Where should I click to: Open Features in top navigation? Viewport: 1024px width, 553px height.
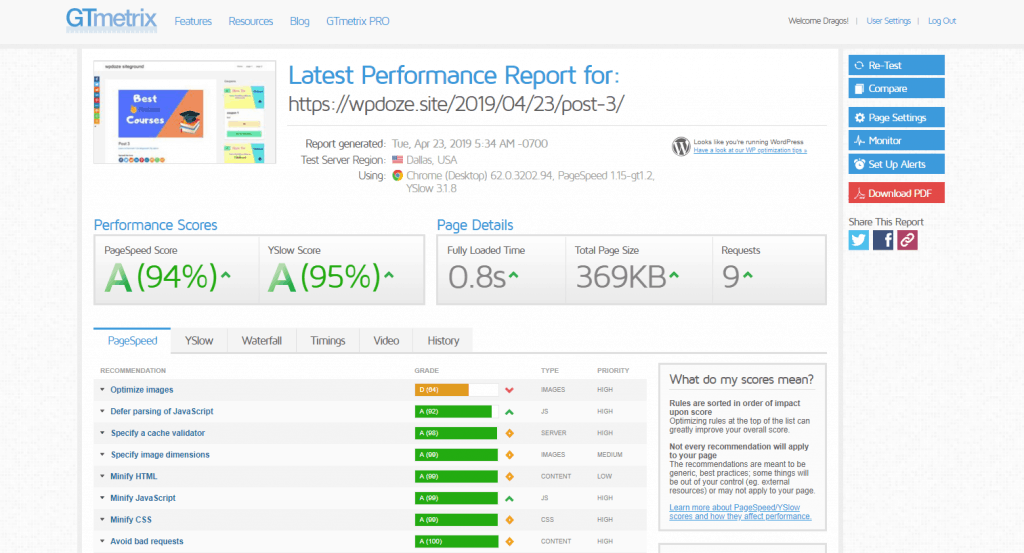[193, 21]
